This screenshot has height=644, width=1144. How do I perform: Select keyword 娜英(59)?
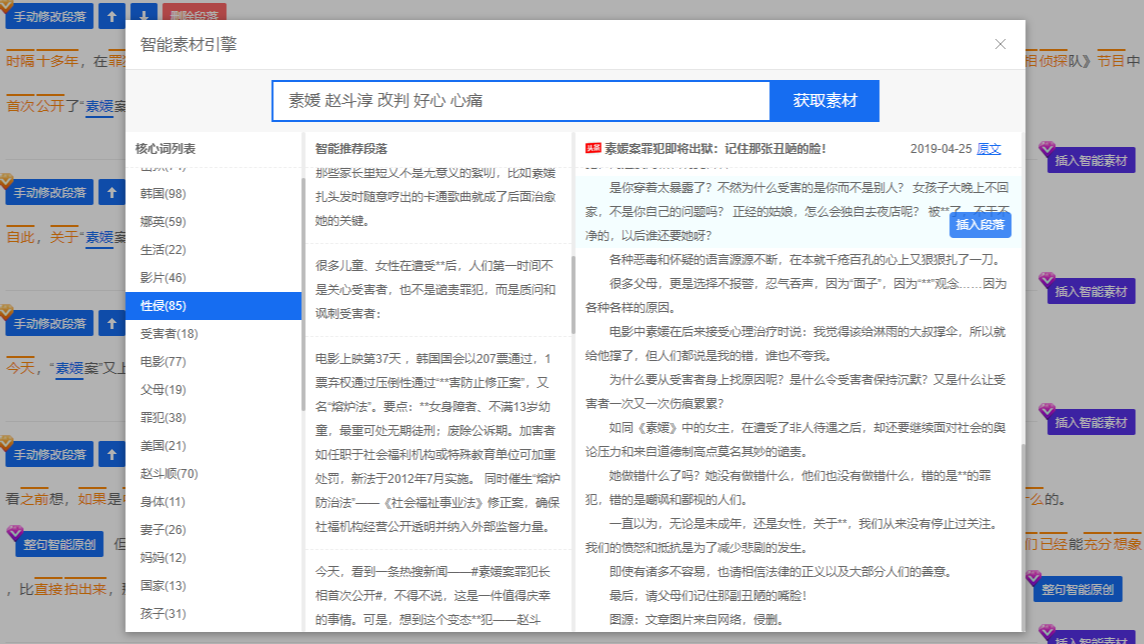pyautogui.click(x=213, y=222)
